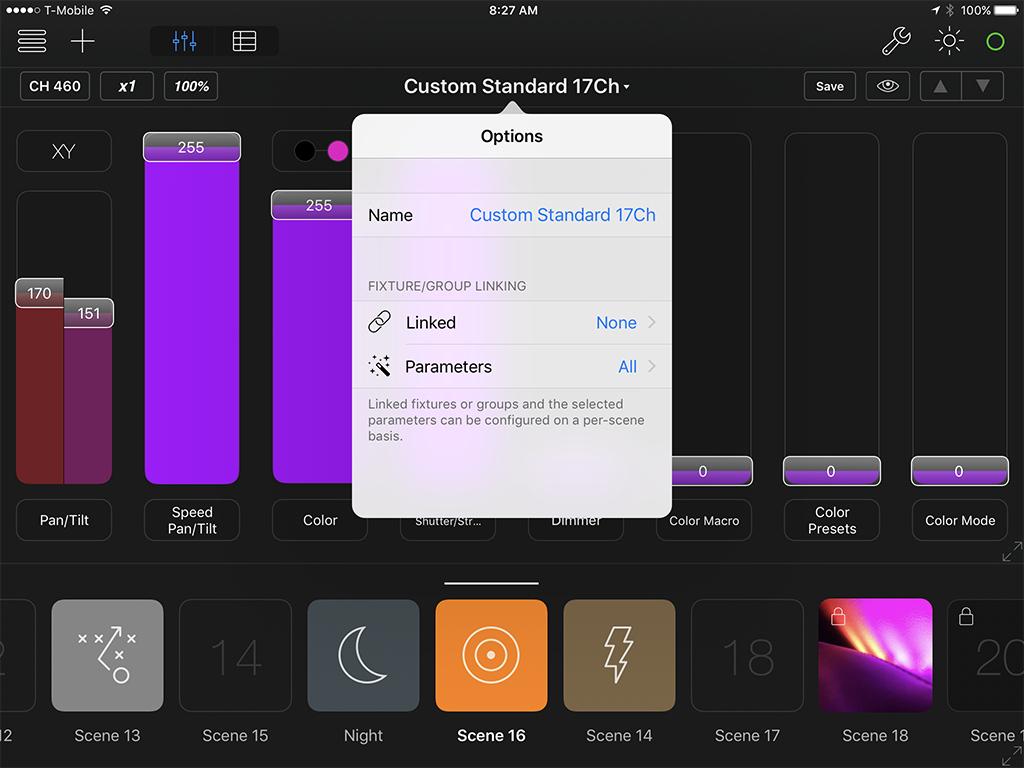Tap the 100% button

click(x=191, y=86)
